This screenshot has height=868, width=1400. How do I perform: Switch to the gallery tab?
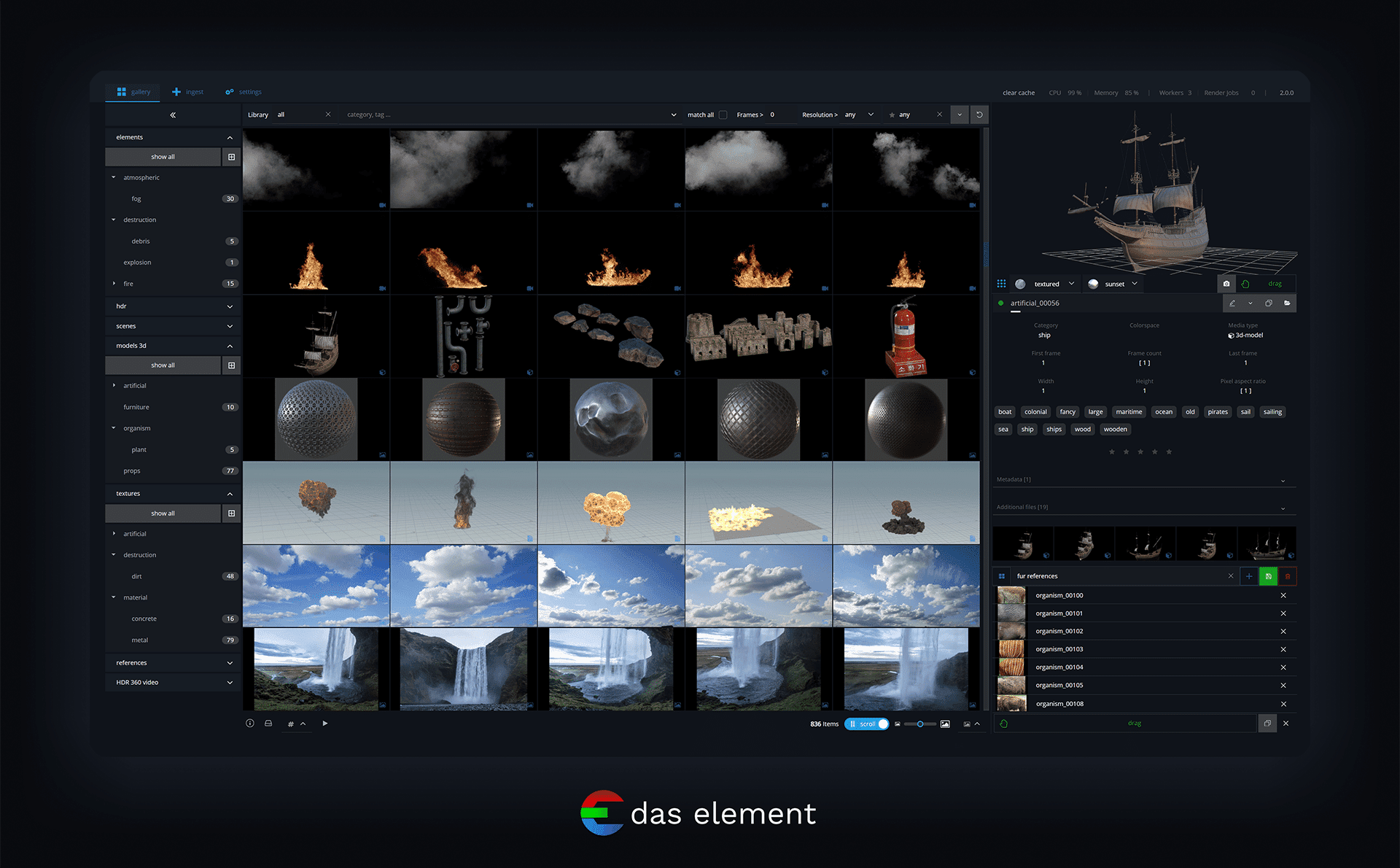tap(134, 92)
